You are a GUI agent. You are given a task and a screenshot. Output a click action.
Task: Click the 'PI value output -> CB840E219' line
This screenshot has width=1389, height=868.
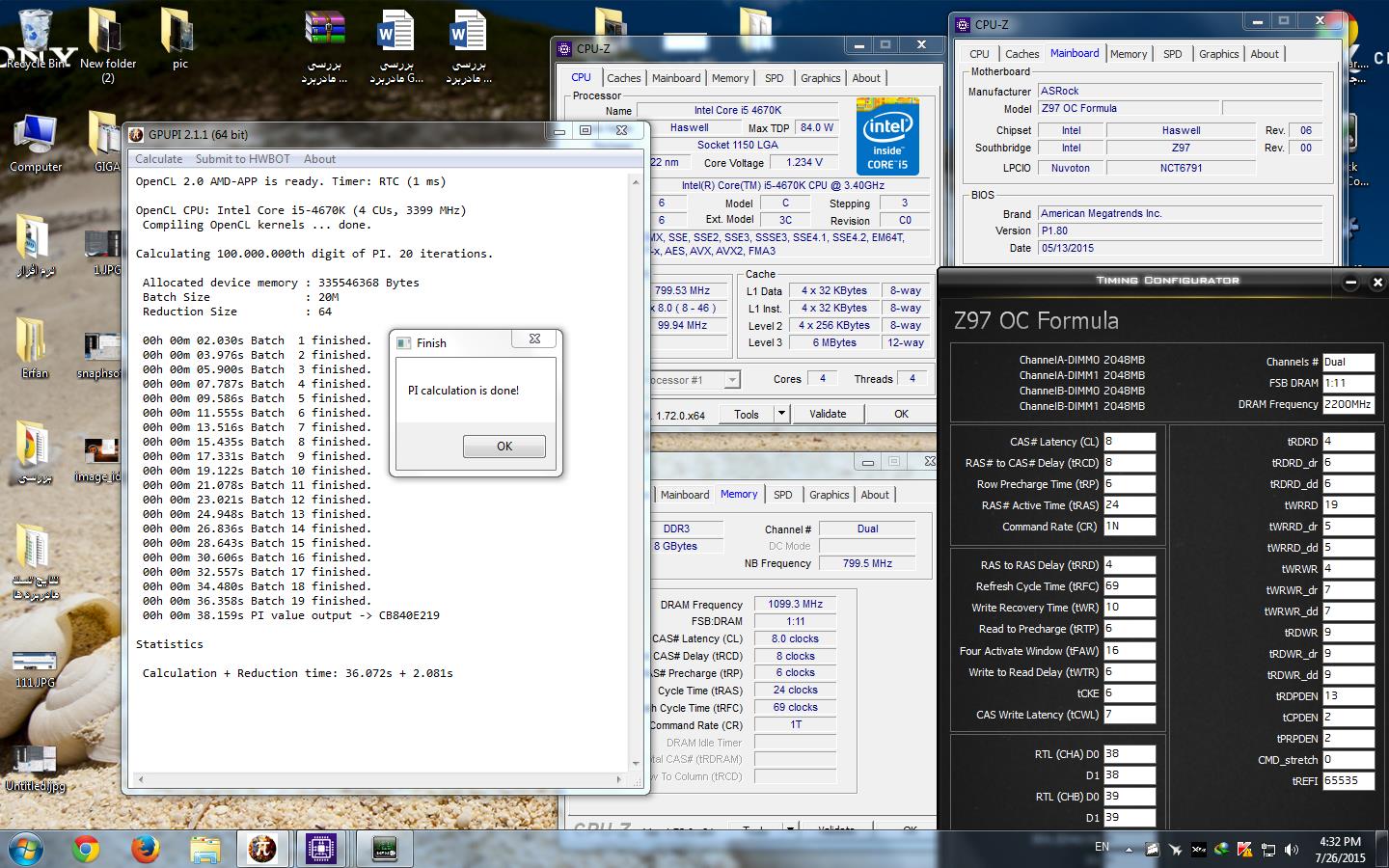291,615
